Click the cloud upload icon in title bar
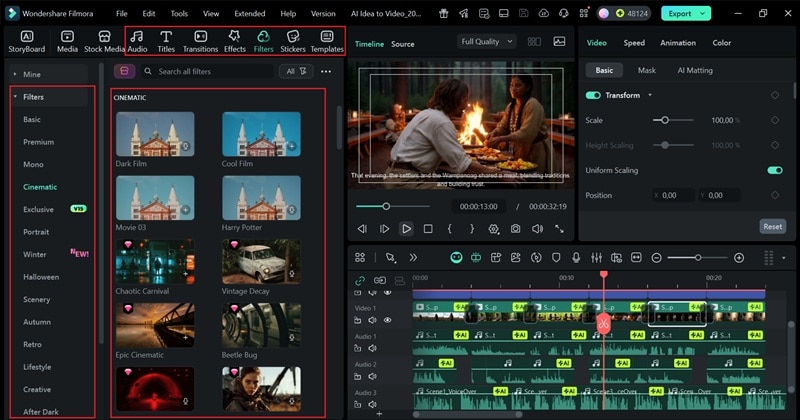The height and width of the screenshot is (420, 800). 543,14
